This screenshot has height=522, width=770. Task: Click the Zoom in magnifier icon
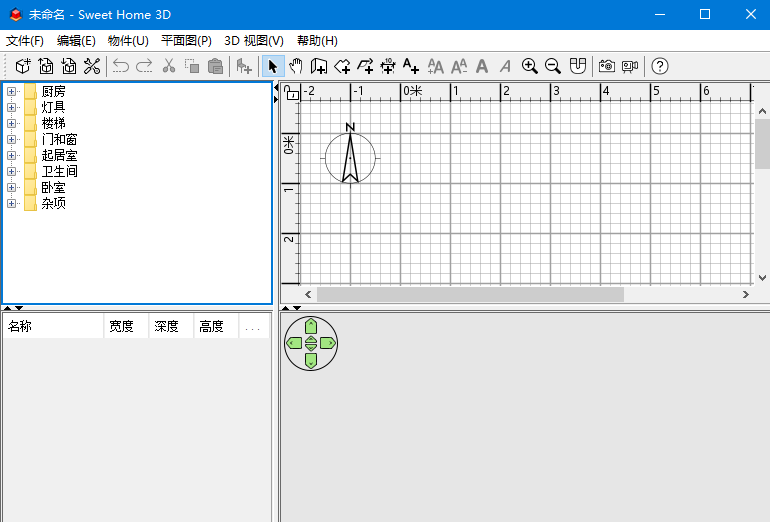pos(529,66)
